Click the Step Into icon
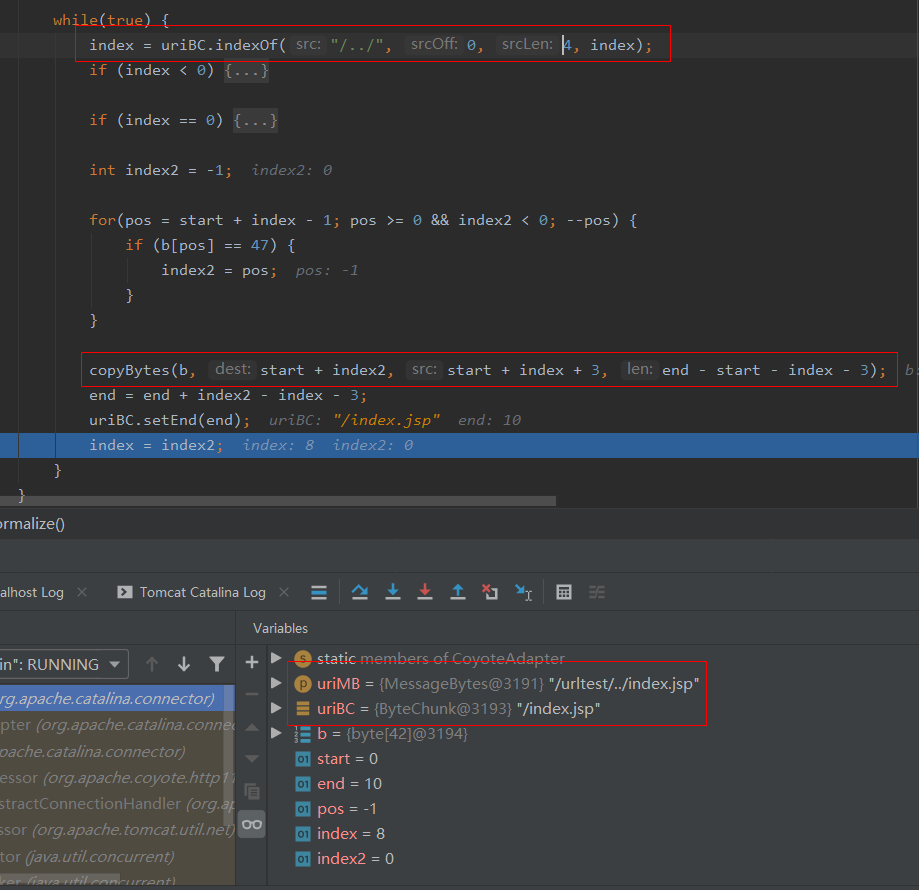919x890 pixels. pyautogui.click(x=393, y=592)
